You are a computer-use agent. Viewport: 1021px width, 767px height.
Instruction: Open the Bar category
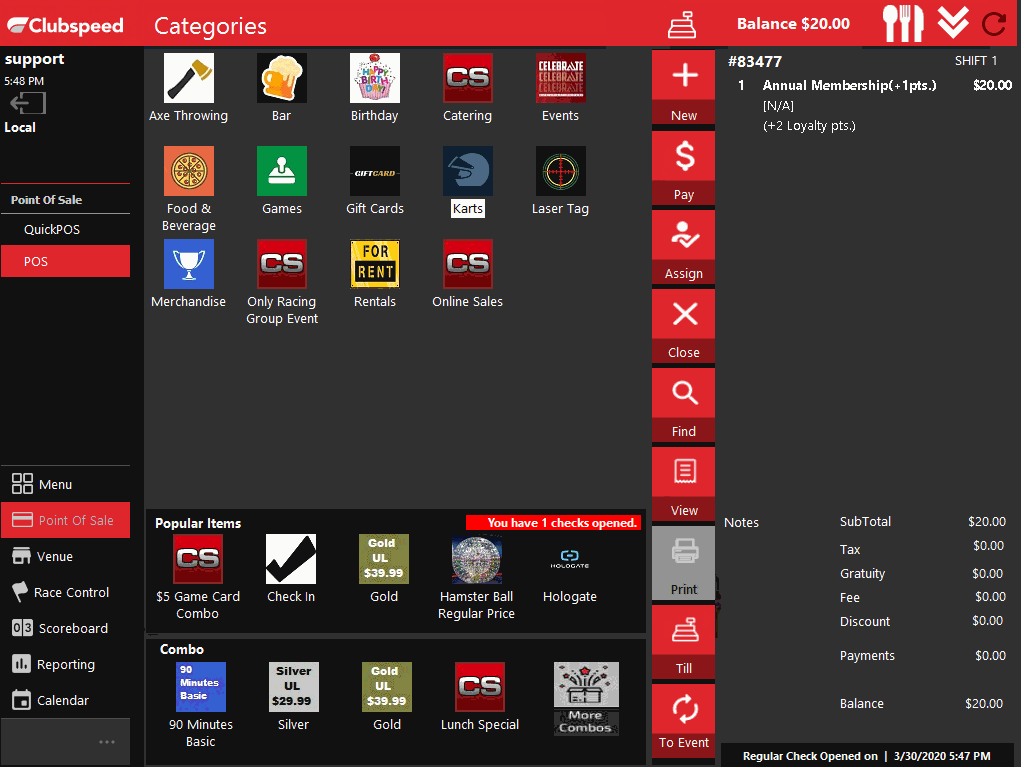[281, 88]
